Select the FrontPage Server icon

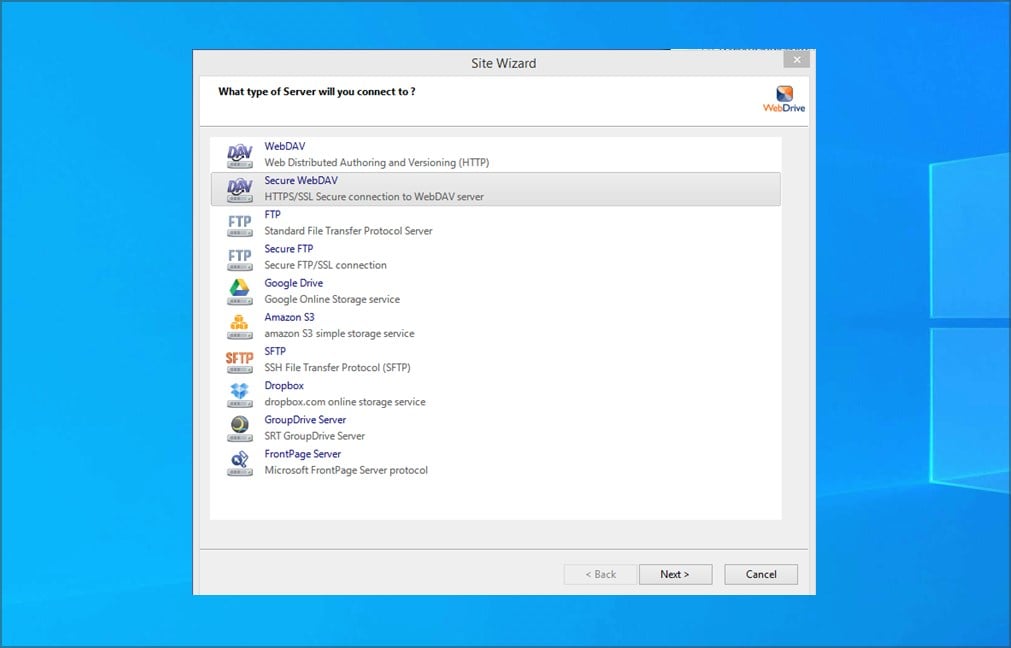239,463
